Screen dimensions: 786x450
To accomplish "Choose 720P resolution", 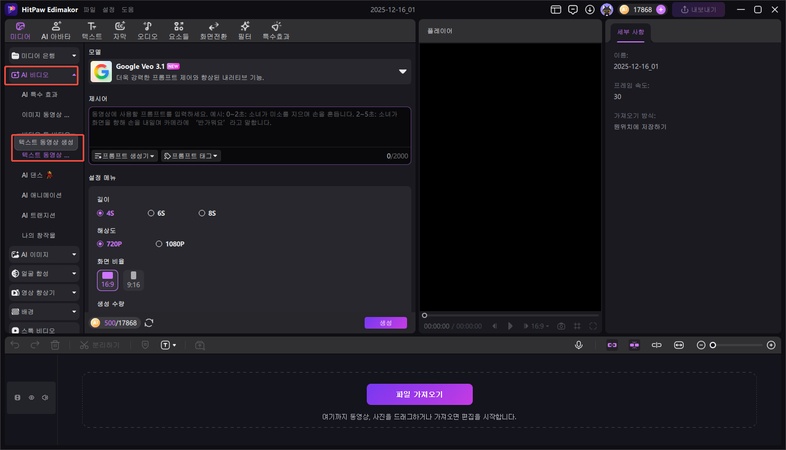I will click(x=109, y=244).
